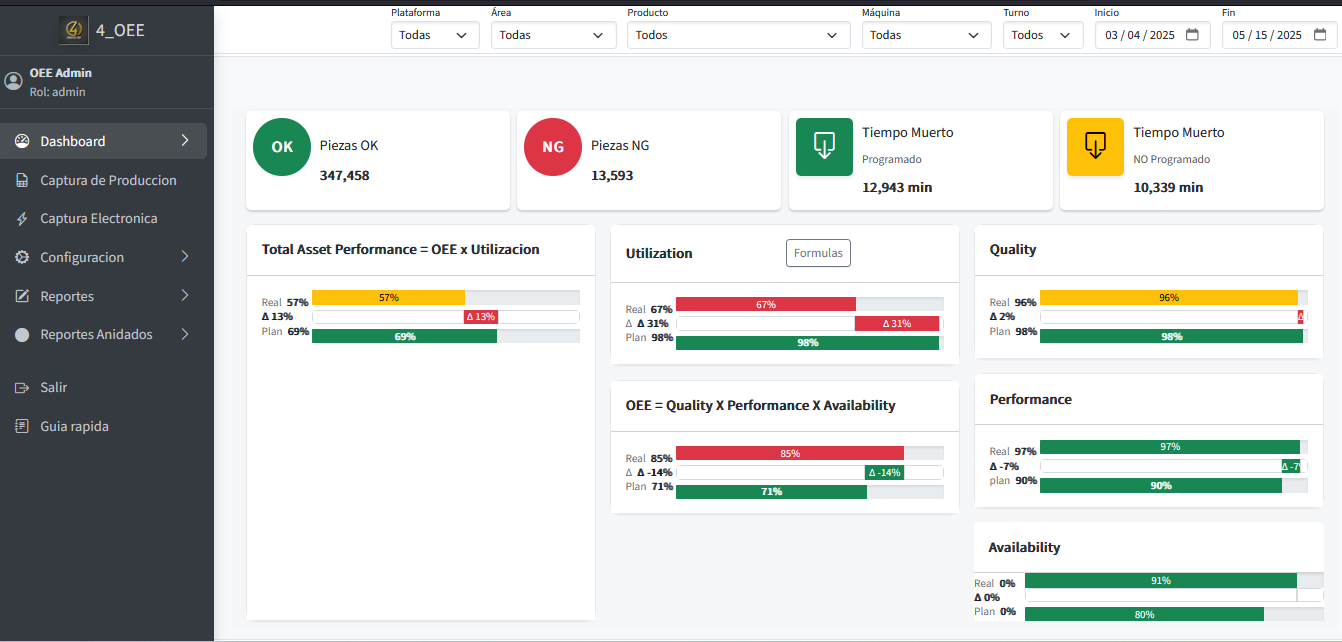Open Captura Electronica menu item

coord(104,219)
